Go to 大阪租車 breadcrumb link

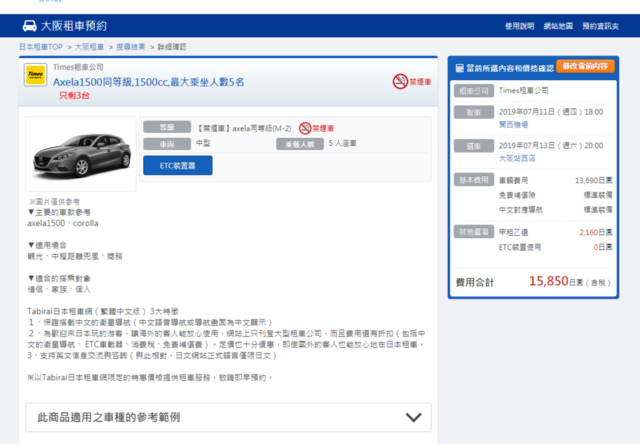pyautogui.click(x=89, y=47)
